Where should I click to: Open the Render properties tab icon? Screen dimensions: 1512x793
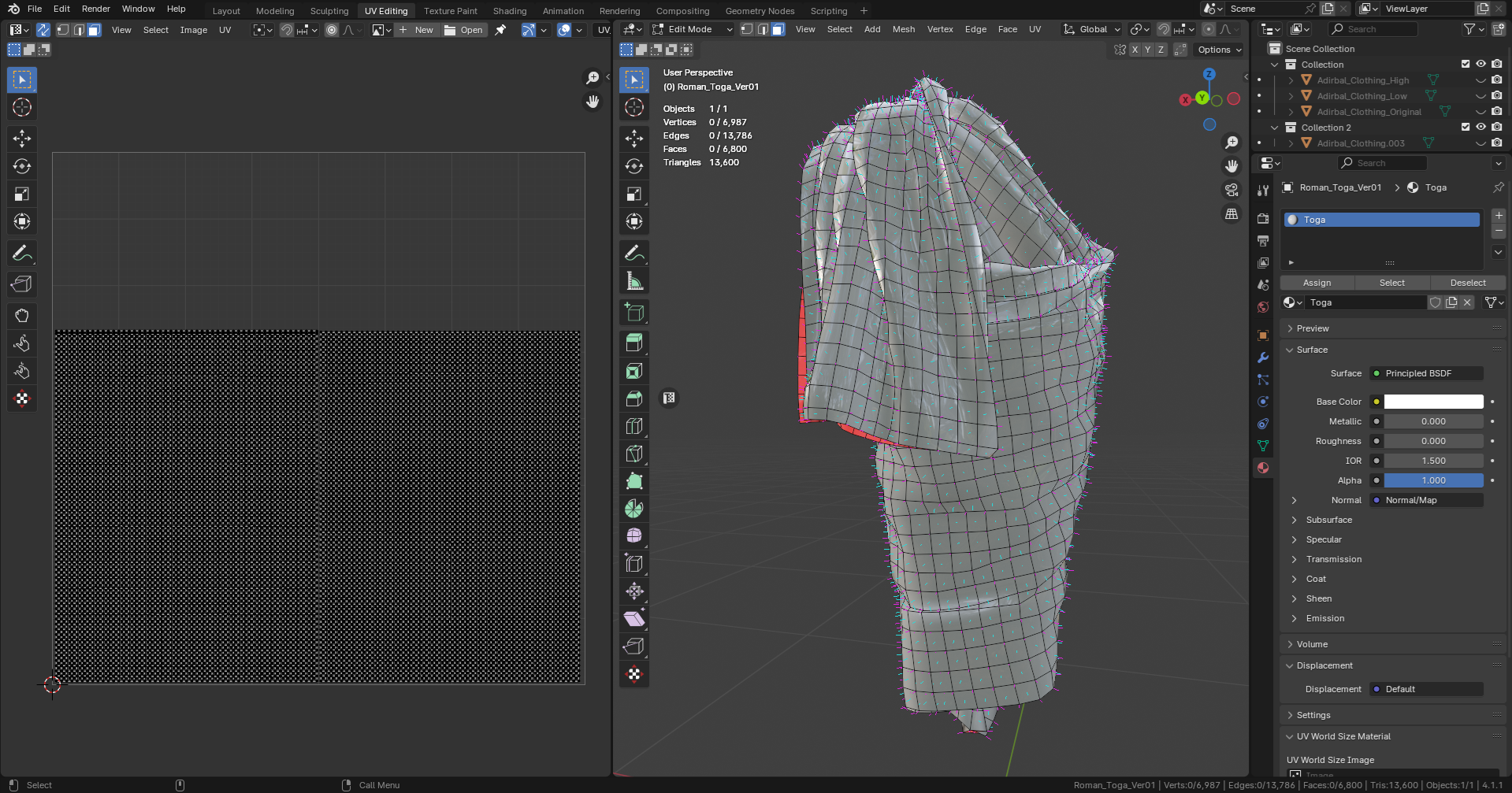pos(1263,218)
